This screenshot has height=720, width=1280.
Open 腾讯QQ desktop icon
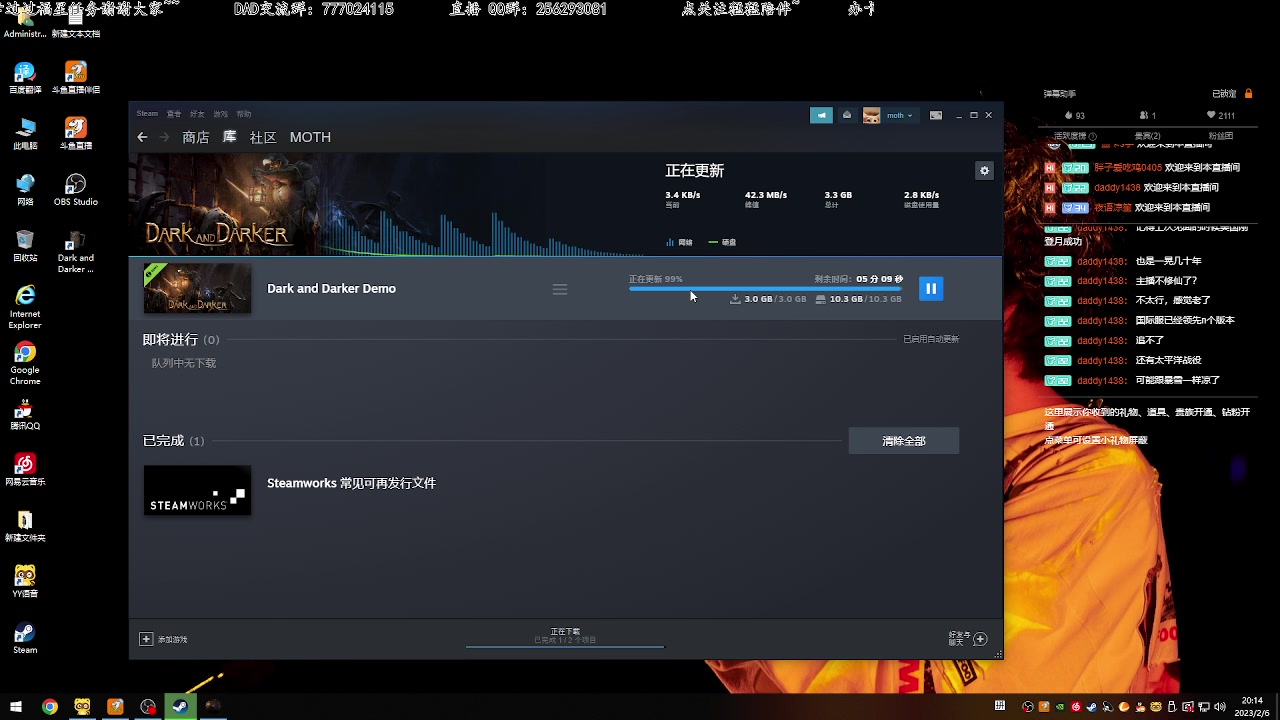tap(25, 414)
